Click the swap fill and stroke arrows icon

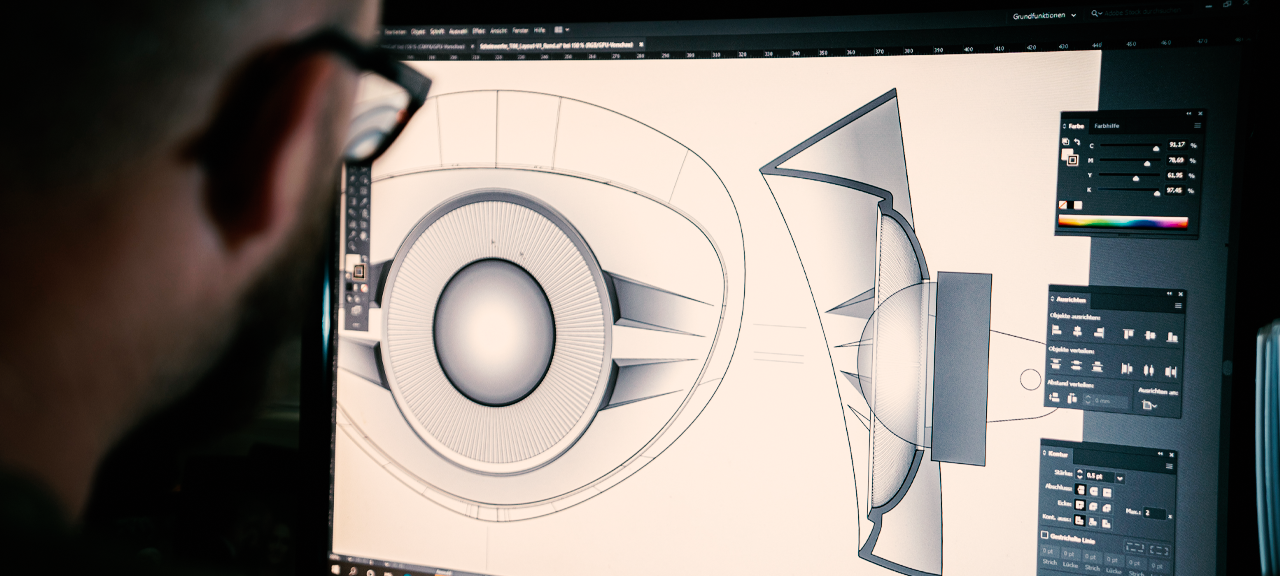pos(1077,140)
